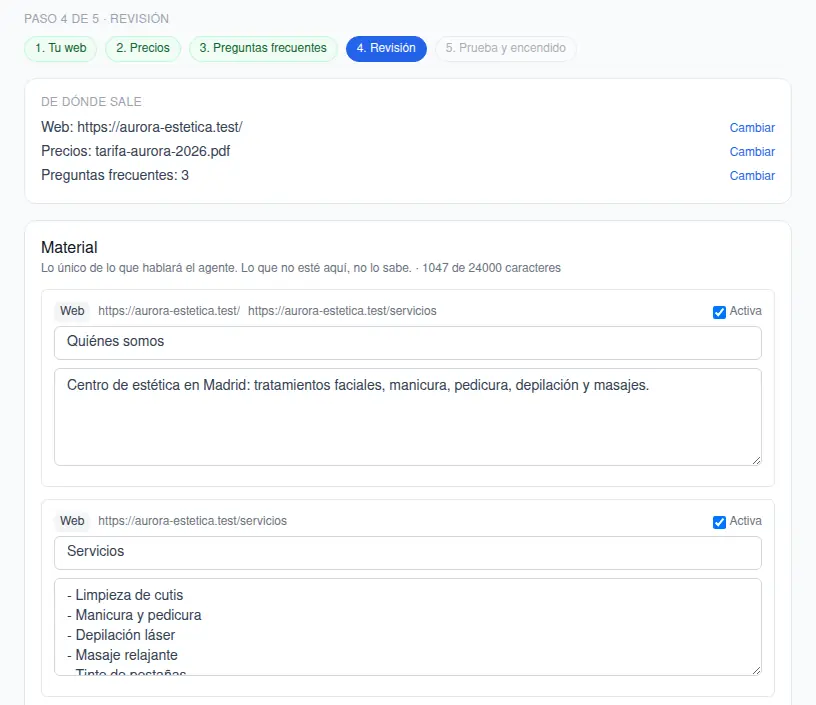
Task: Uncheck Activa for the Quiénes somos block
Action: click(x=719, y=312)
